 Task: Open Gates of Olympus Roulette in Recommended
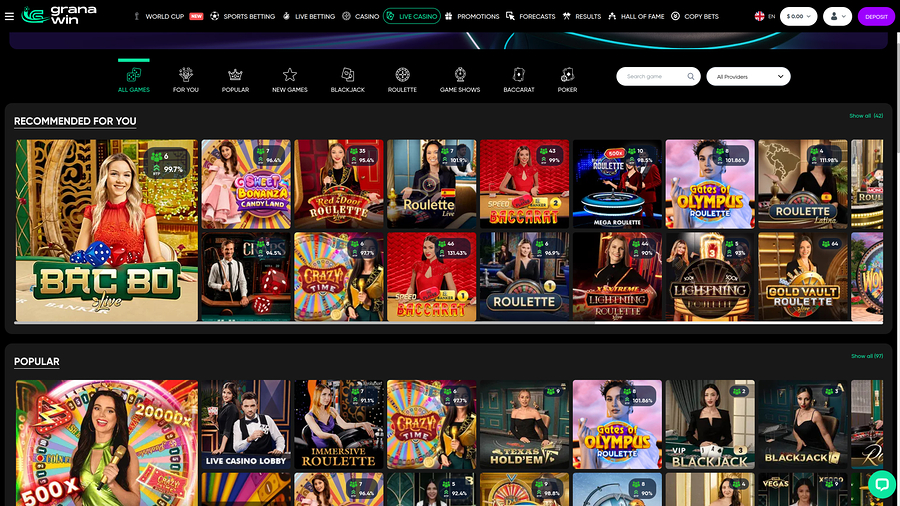(710, 184)
